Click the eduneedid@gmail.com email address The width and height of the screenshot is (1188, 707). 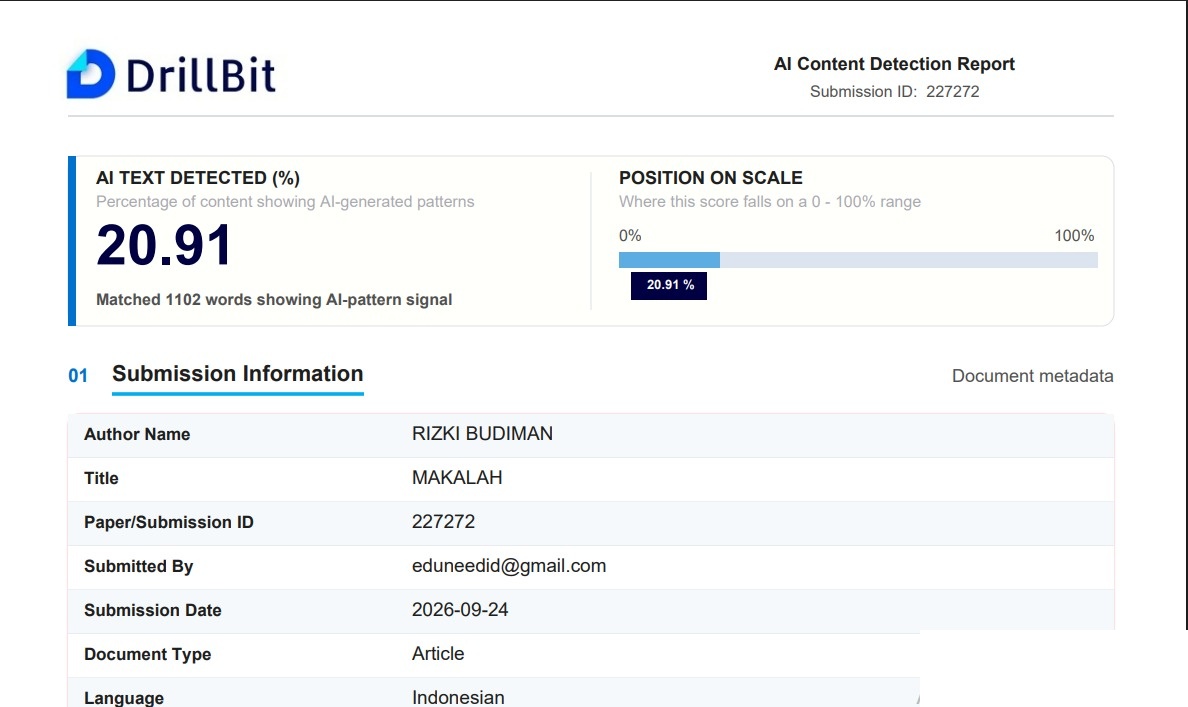509,566
